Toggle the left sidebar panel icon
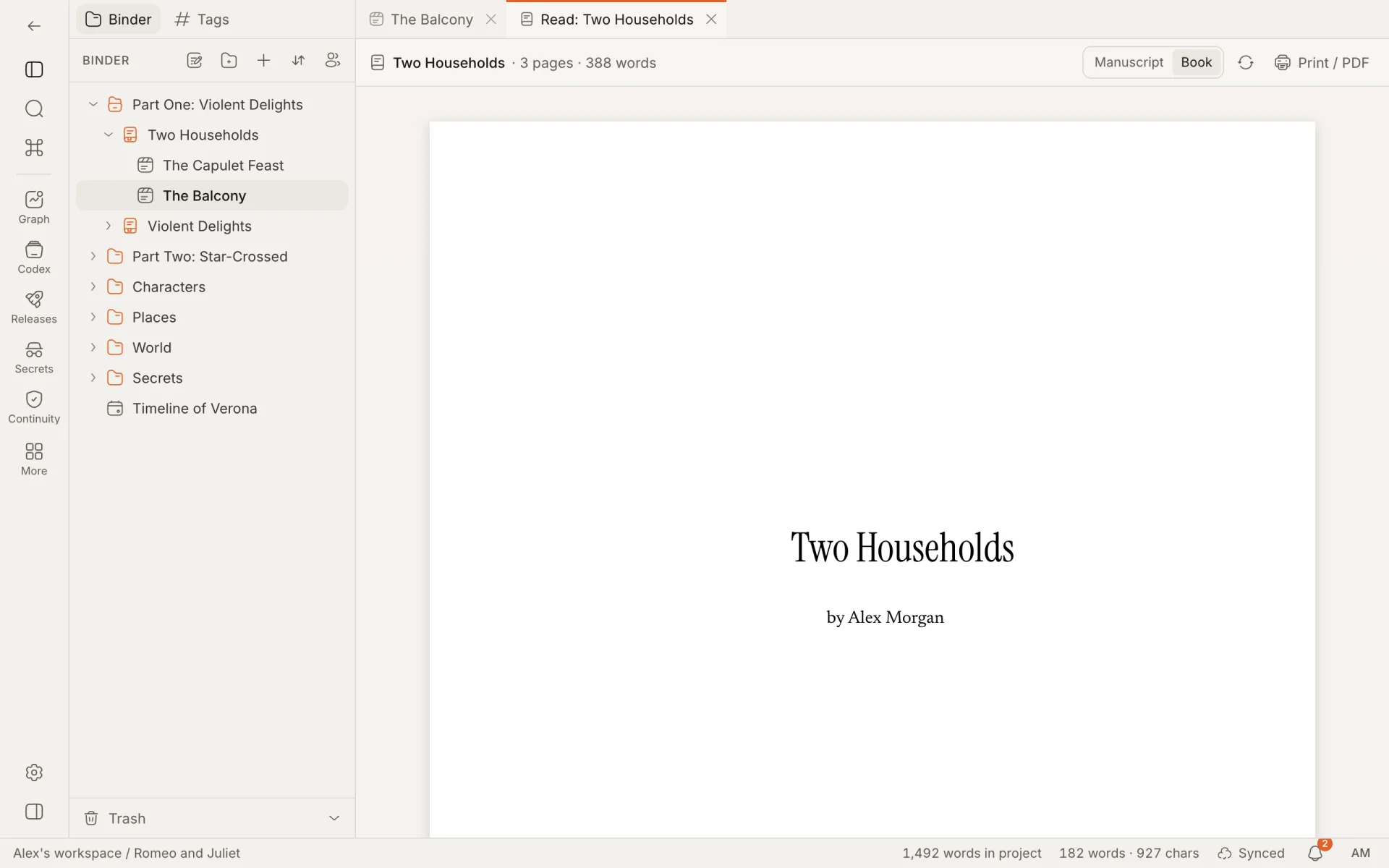The image size is (1389, 868). click(x=34, y=69)
